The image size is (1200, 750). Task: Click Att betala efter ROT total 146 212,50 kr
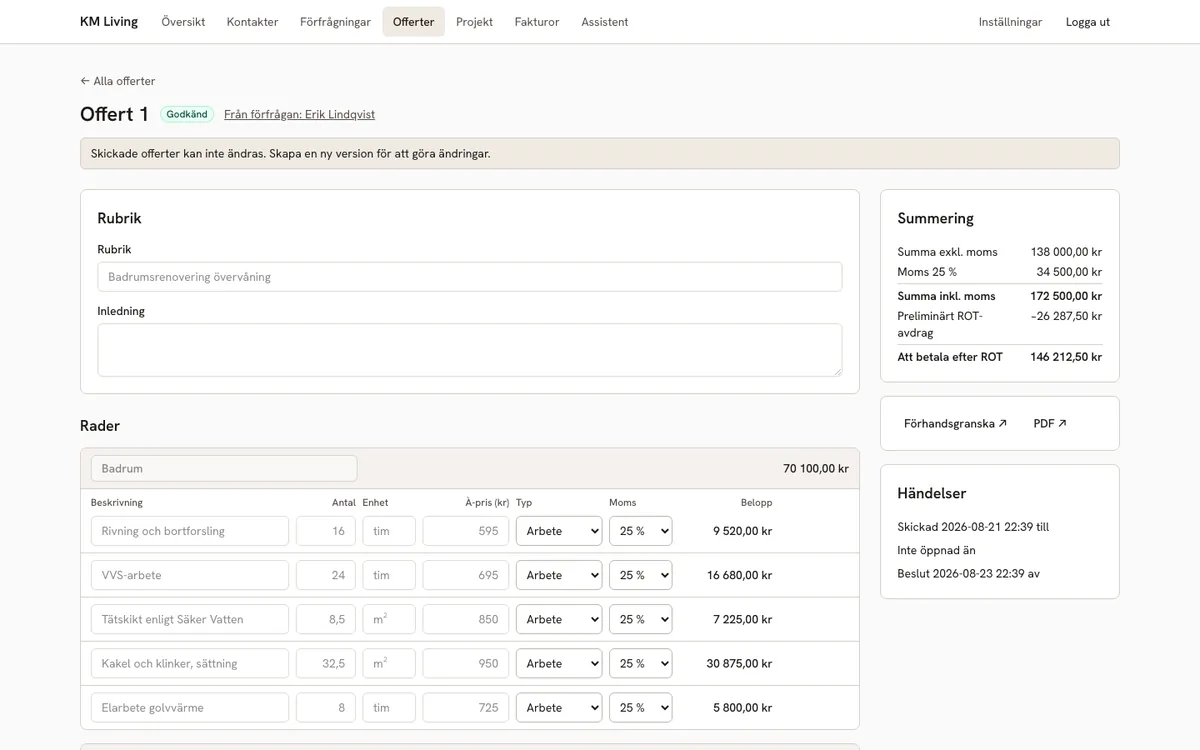point(1066,357)
